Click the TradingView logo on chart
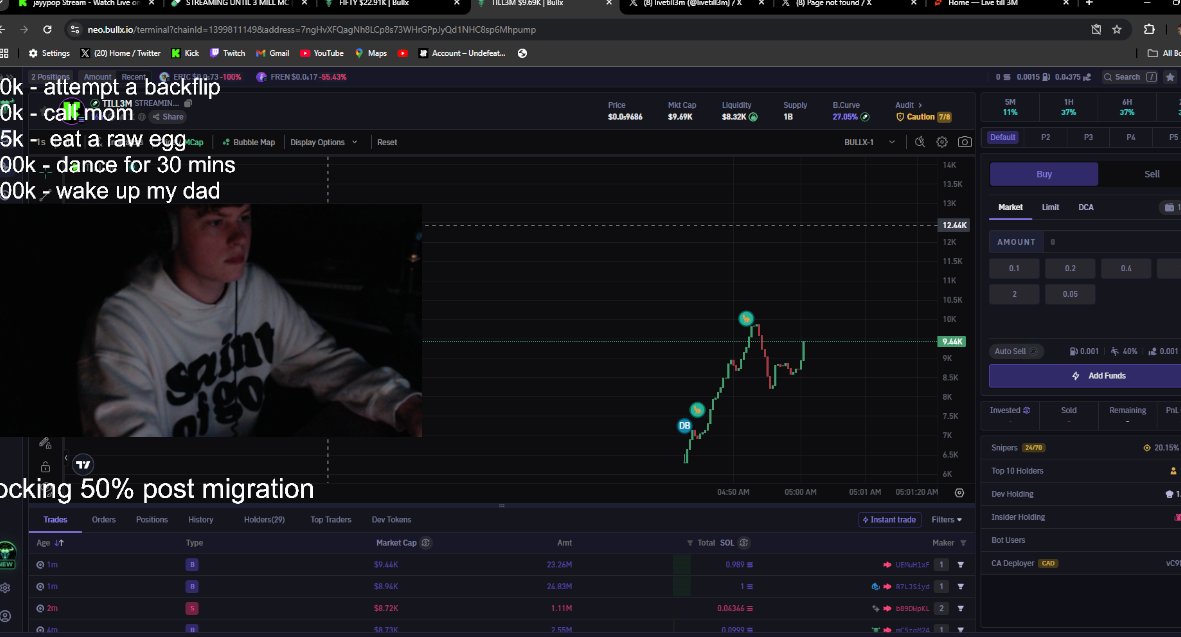The width and height of the screenshot is (1181, 637). (83, 465)
